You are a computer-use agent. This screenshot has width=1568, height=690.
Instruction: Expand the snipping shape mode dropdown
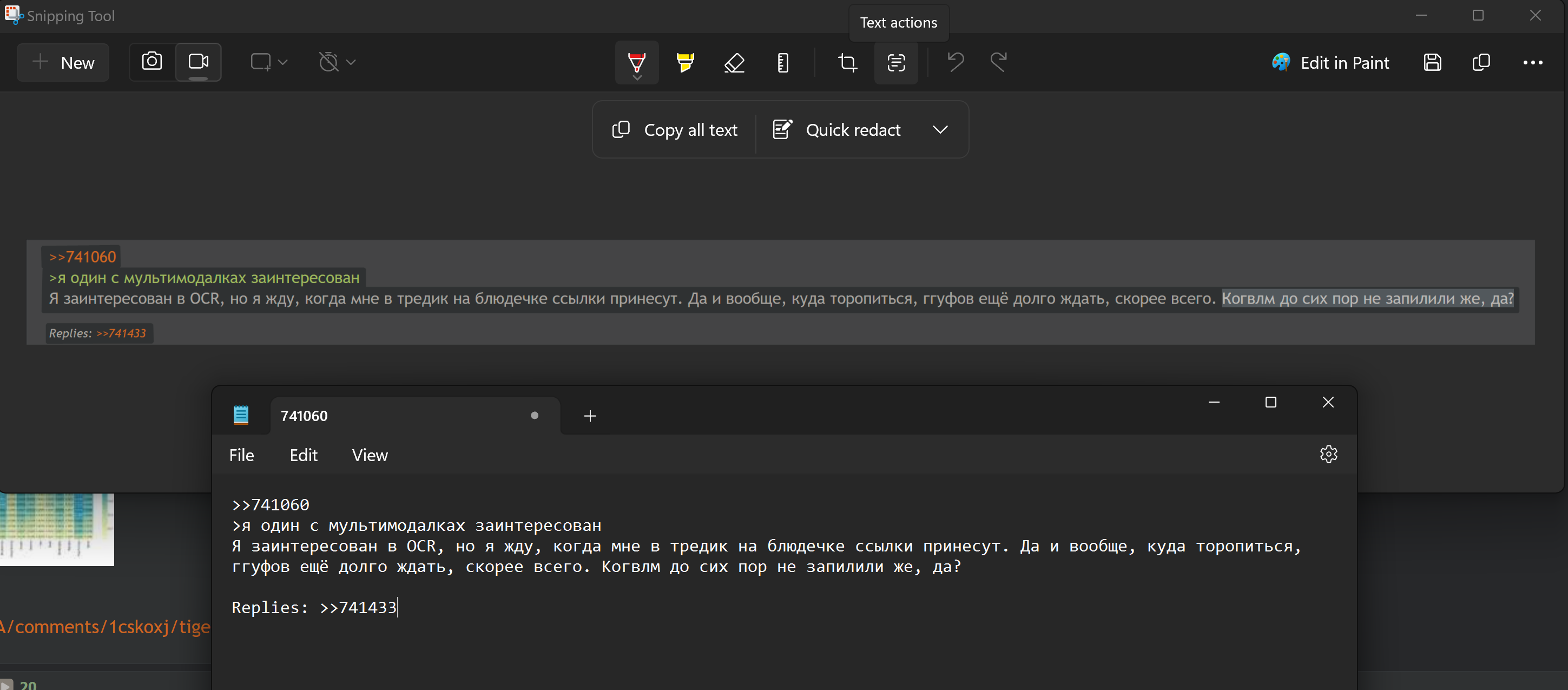tap(269, 62)
